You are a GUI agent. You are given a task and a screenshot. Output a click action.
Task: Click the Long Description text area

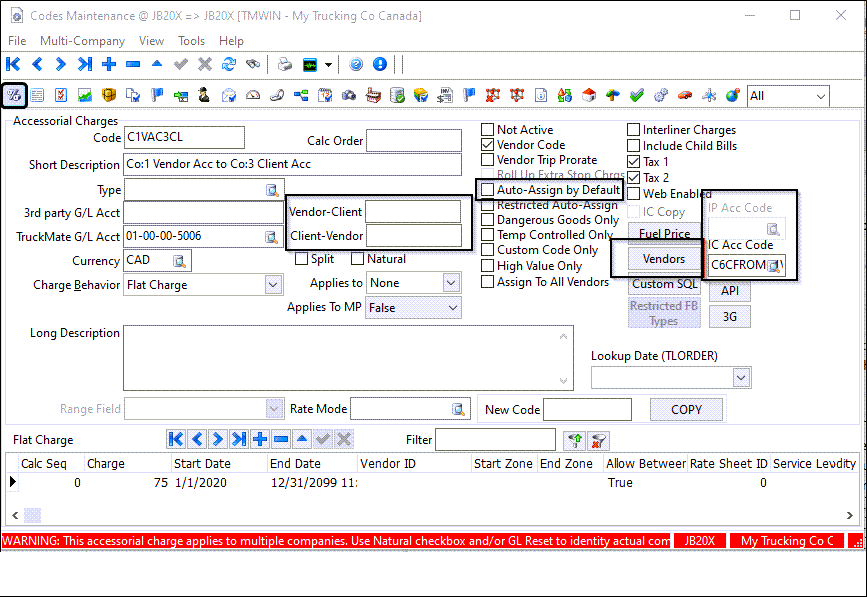click(x=347, y=356)
